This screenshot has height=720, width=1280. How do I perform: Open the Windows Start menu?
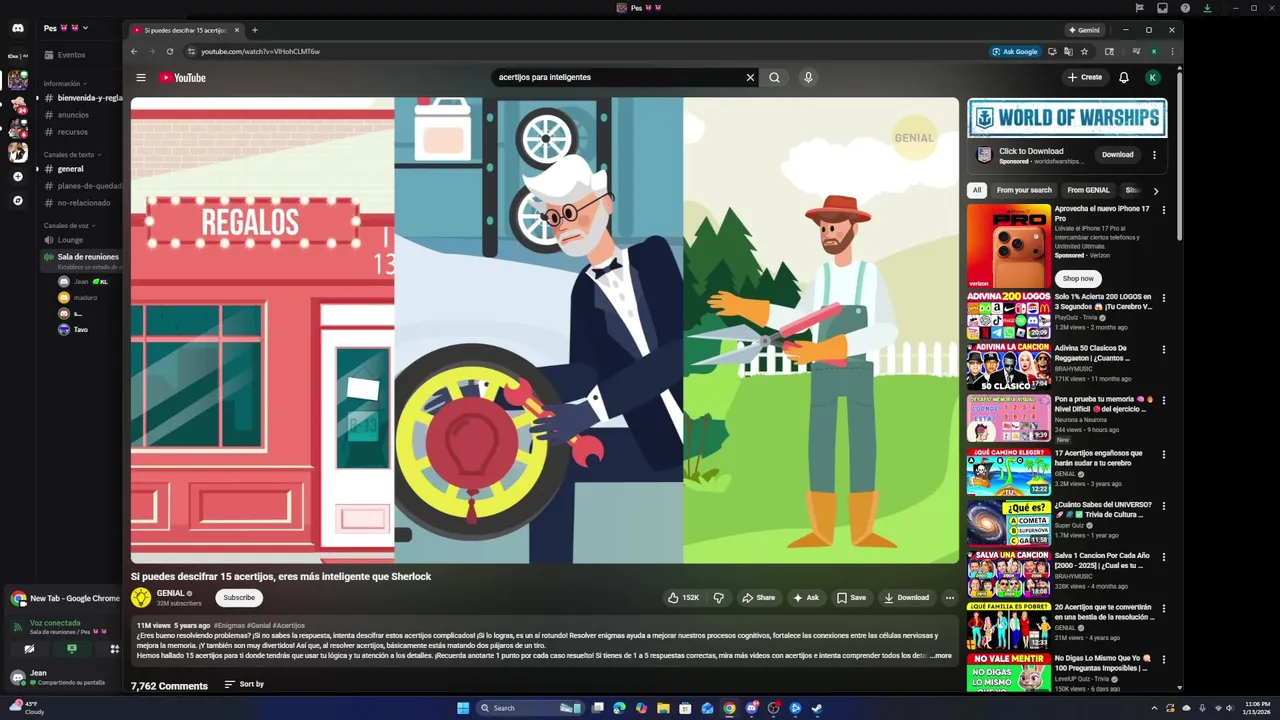coord(463,708)
